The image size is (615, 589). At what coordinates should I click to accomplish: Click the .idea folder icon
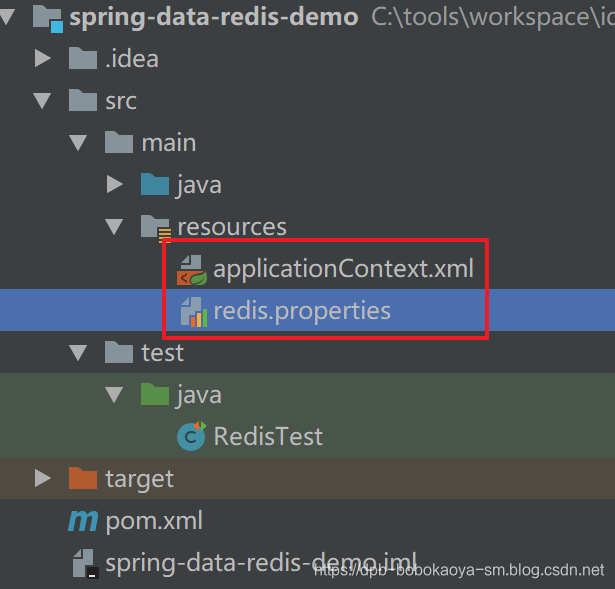[x=83, y=58]
